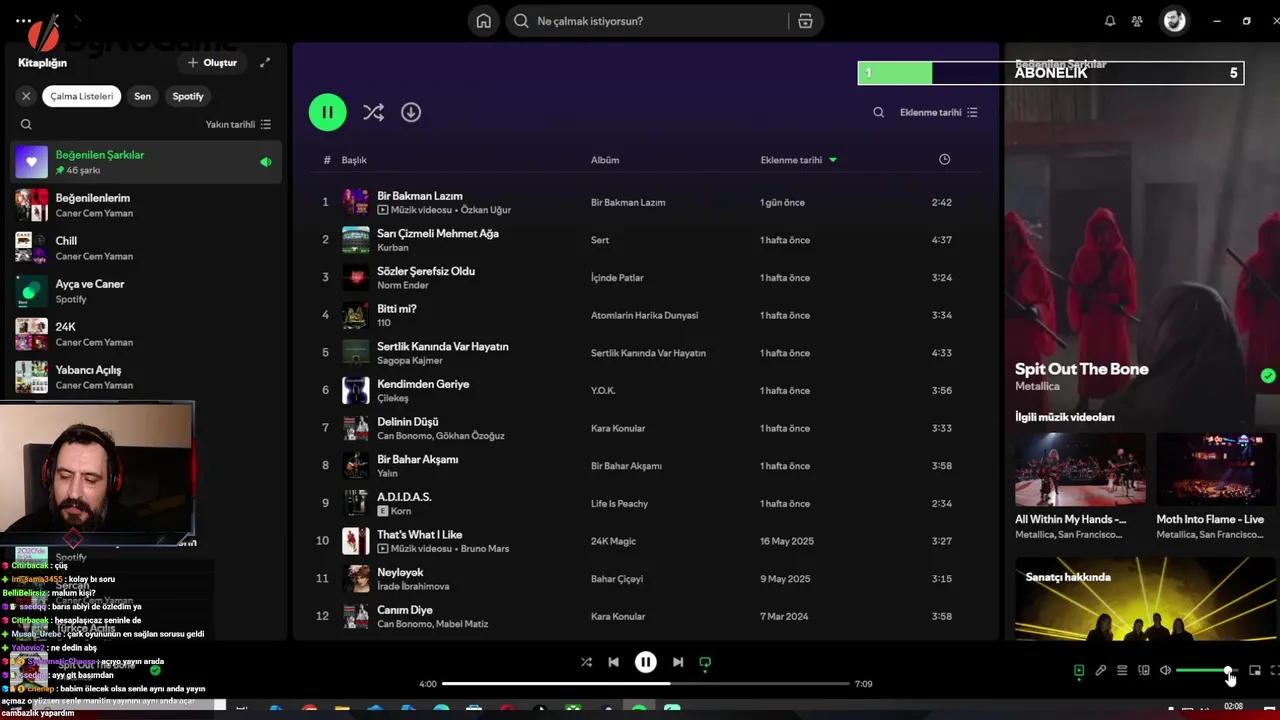
Task: Open the 24K playlist
Action: [146, 334]
